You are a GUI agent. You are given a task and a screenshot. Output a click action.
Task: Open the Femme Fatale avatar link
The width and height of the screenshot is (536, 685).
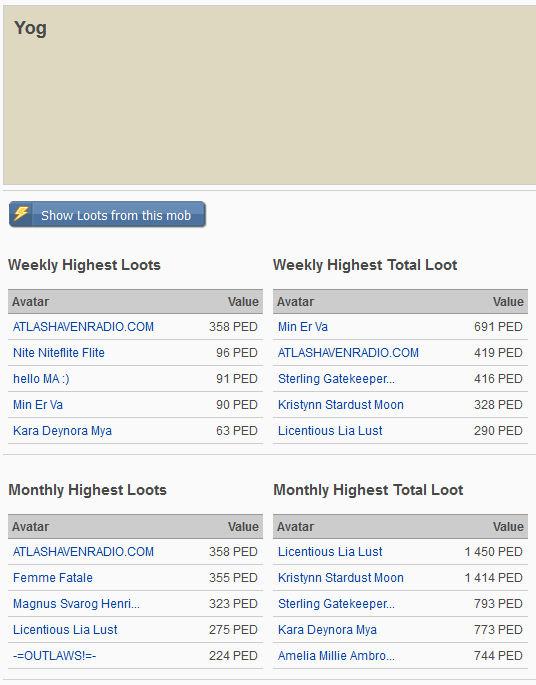pyautogui.click(x=53, y=578)
